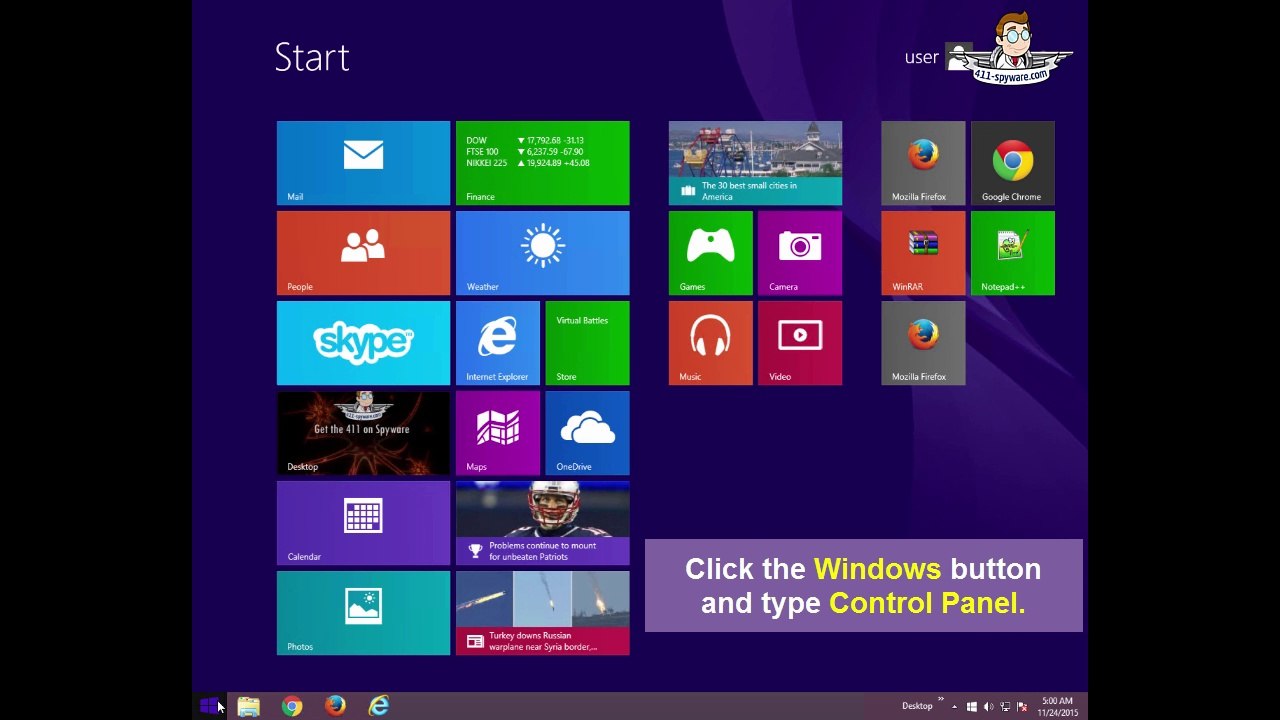Show hidden tray icons arrow
Image resolution: width=1280 pixels, height=720 pixels.
[x=954, y=707]
